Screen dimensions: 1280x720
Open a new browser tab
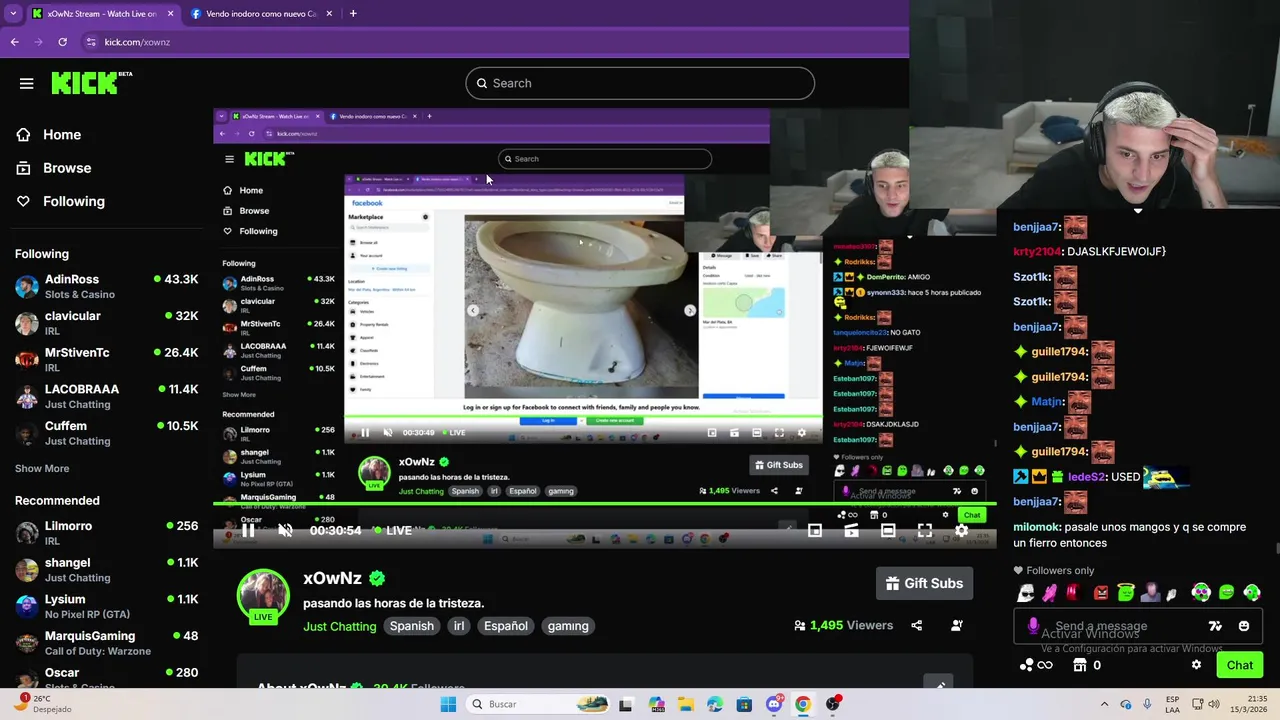coord(353,14)
